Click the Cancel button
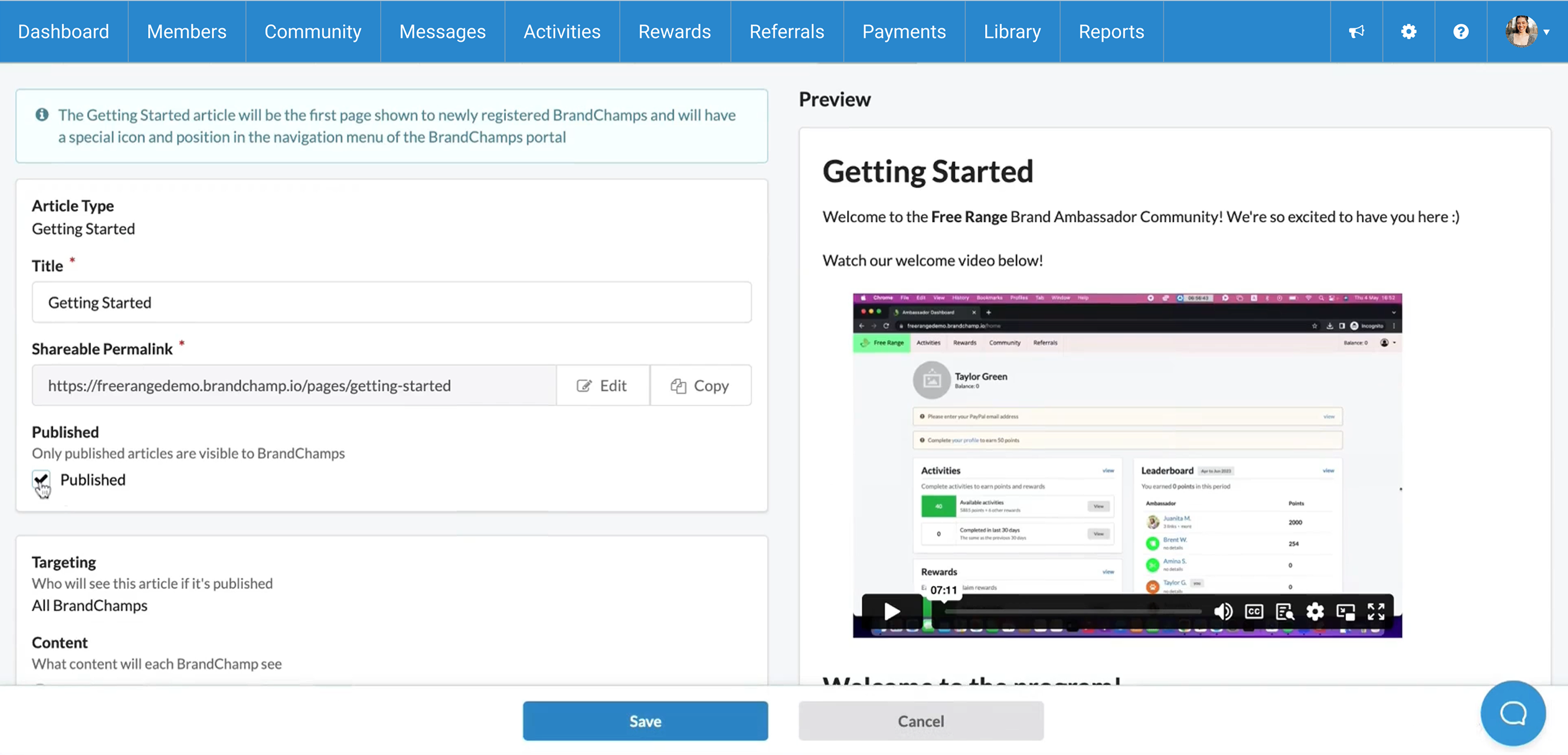 921,721
